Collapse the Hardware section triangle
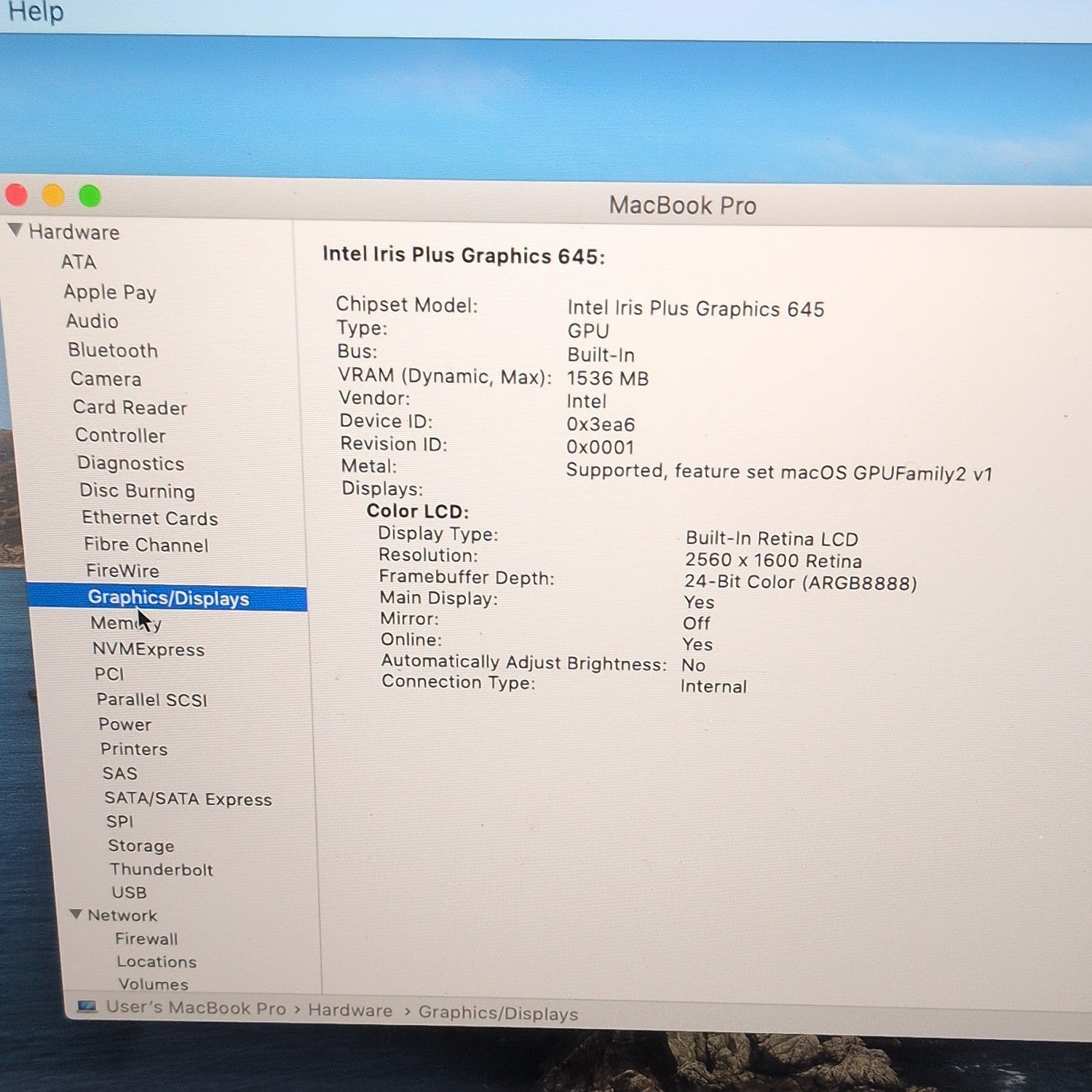This screenshot has width=1092, height=1092. tap(15, 230)
